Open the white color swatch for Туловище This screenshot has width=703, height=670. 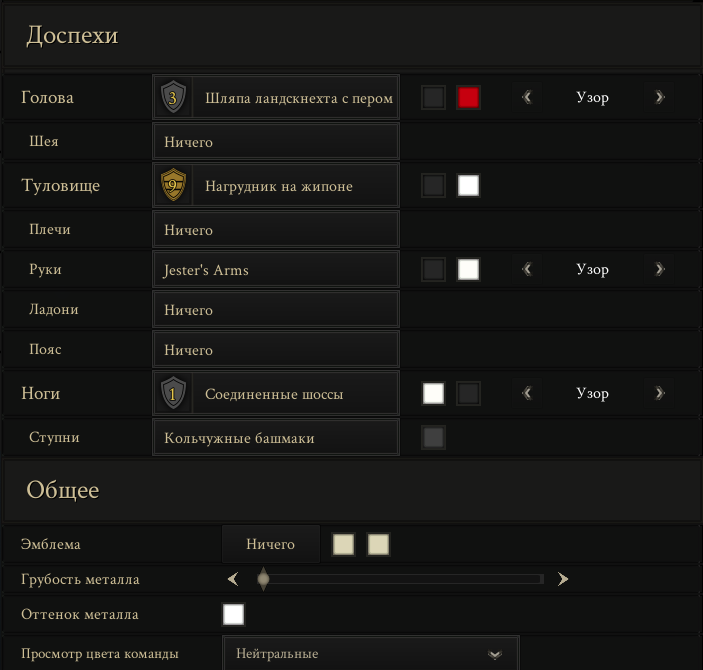click(x=468, y=185)
